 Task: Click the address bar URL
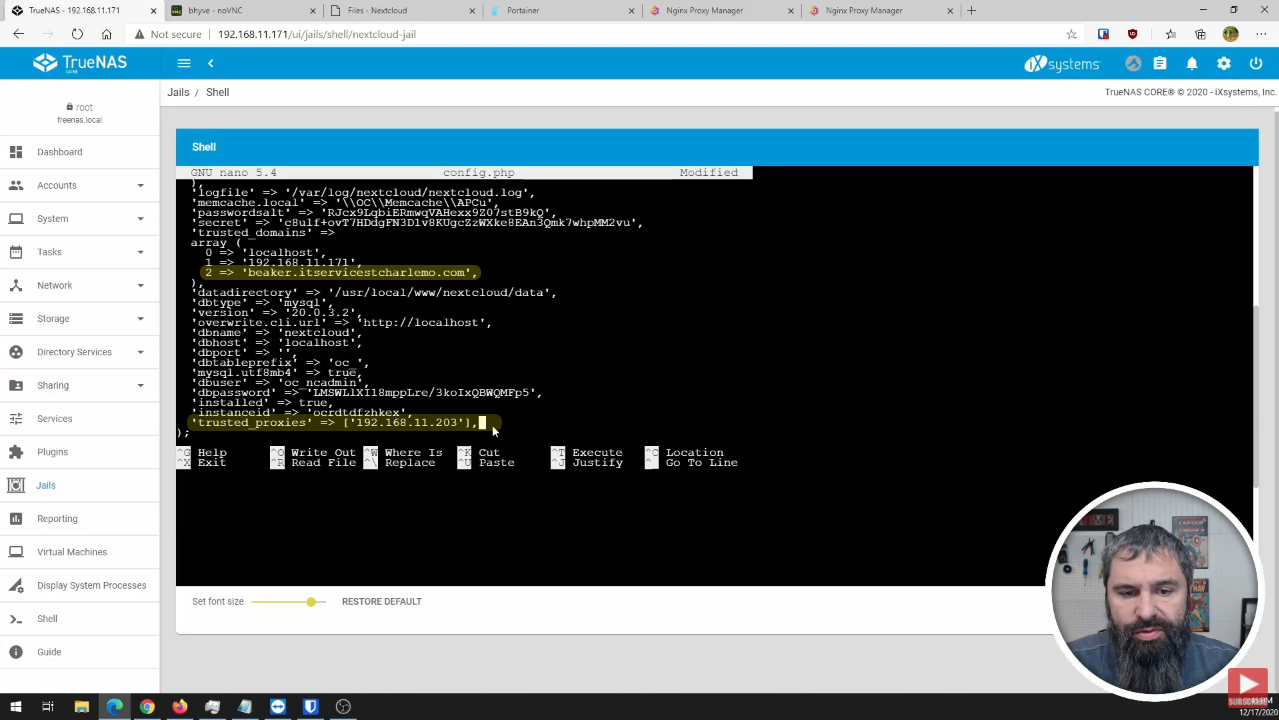317,34
